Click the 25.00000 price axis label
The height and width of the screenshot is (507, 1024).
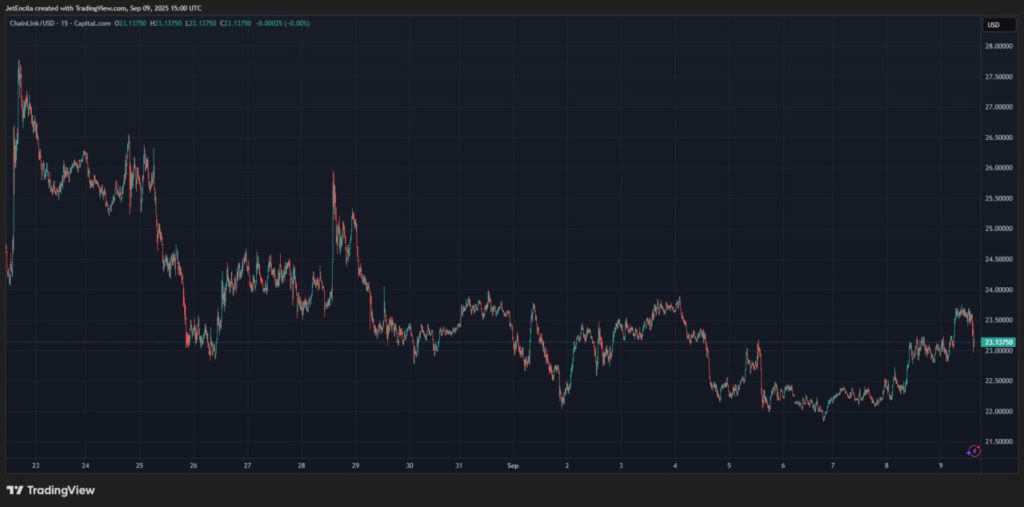coord(999,229)
